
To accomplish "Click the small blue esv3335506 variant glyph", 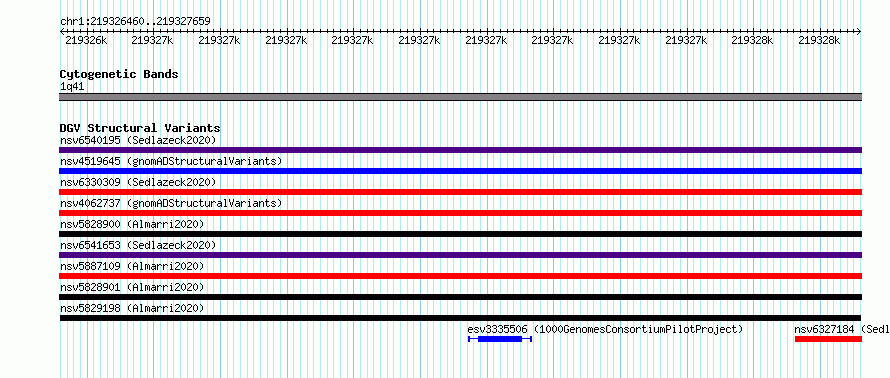I will [499, 339].
